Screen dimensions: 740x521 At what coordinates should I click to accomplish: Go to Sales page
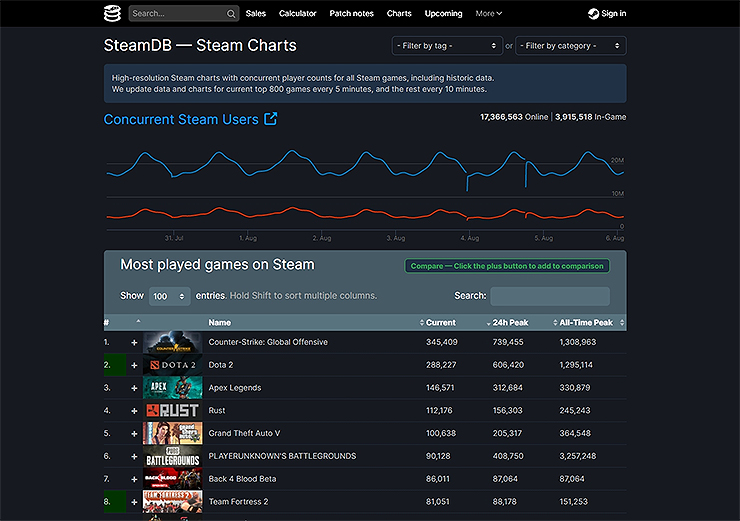256,14
